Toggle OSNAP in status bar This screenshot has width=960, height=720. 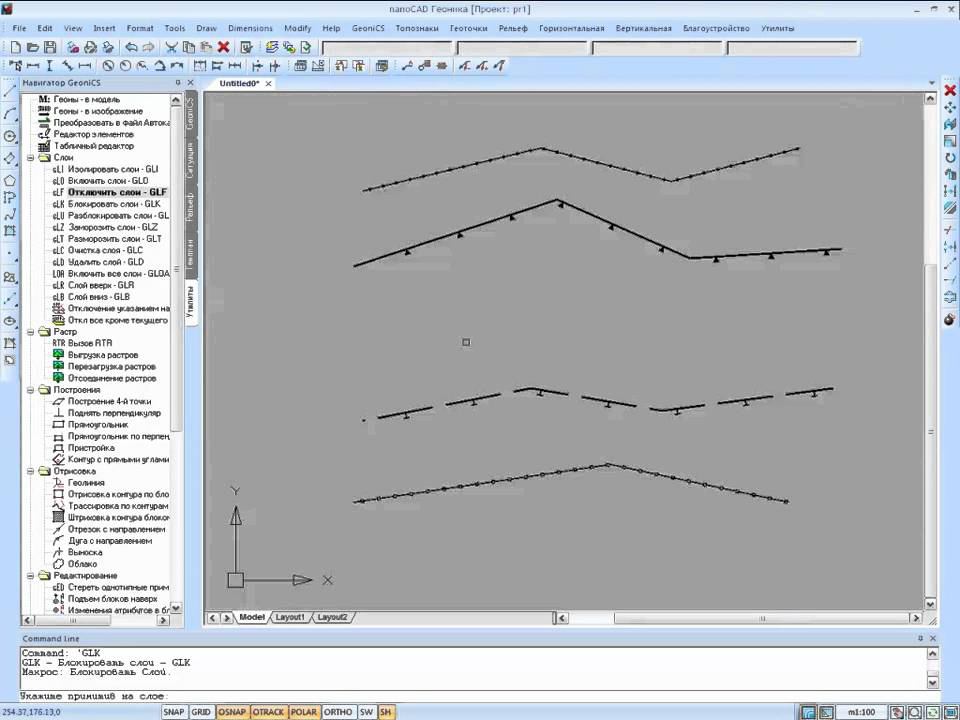tap(232, 712)
